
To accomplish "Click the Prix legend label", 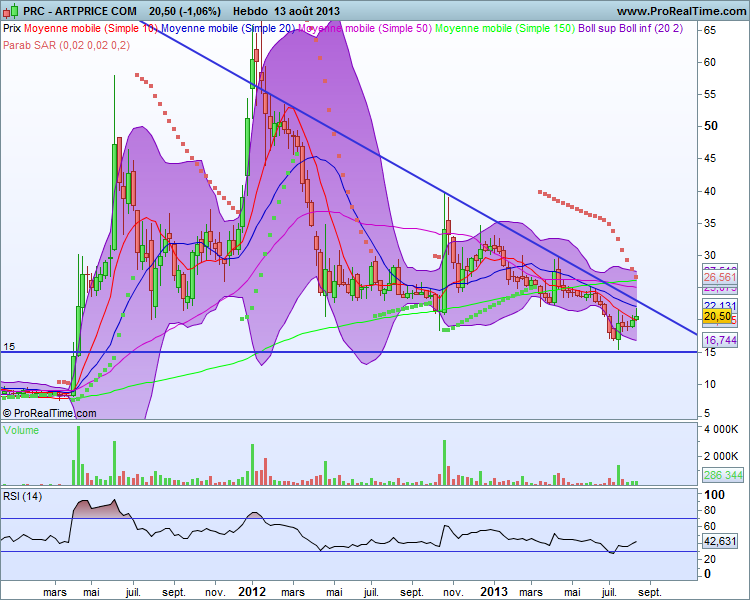I will pyautogui.click(x=12, y=28).
